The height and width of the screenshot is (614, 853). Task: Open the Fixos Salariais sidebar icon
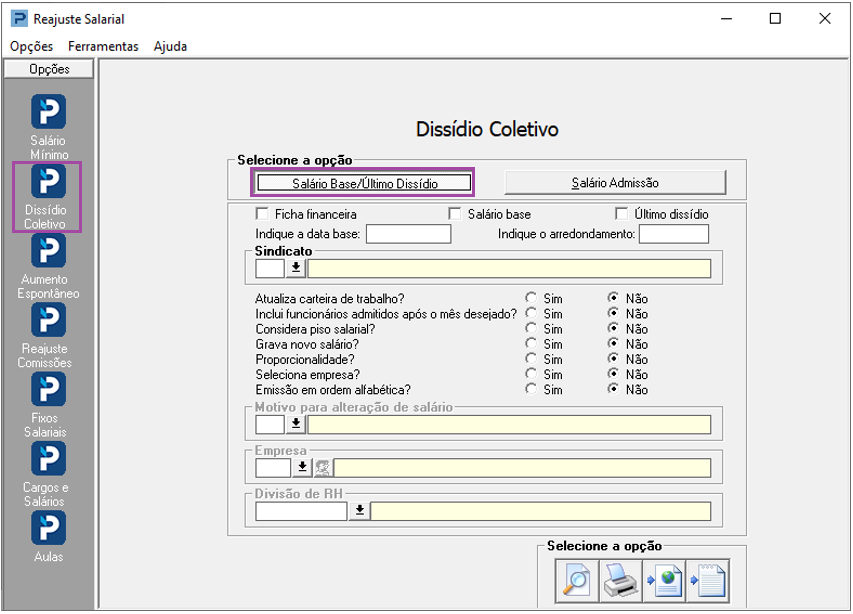pos(48,389)
